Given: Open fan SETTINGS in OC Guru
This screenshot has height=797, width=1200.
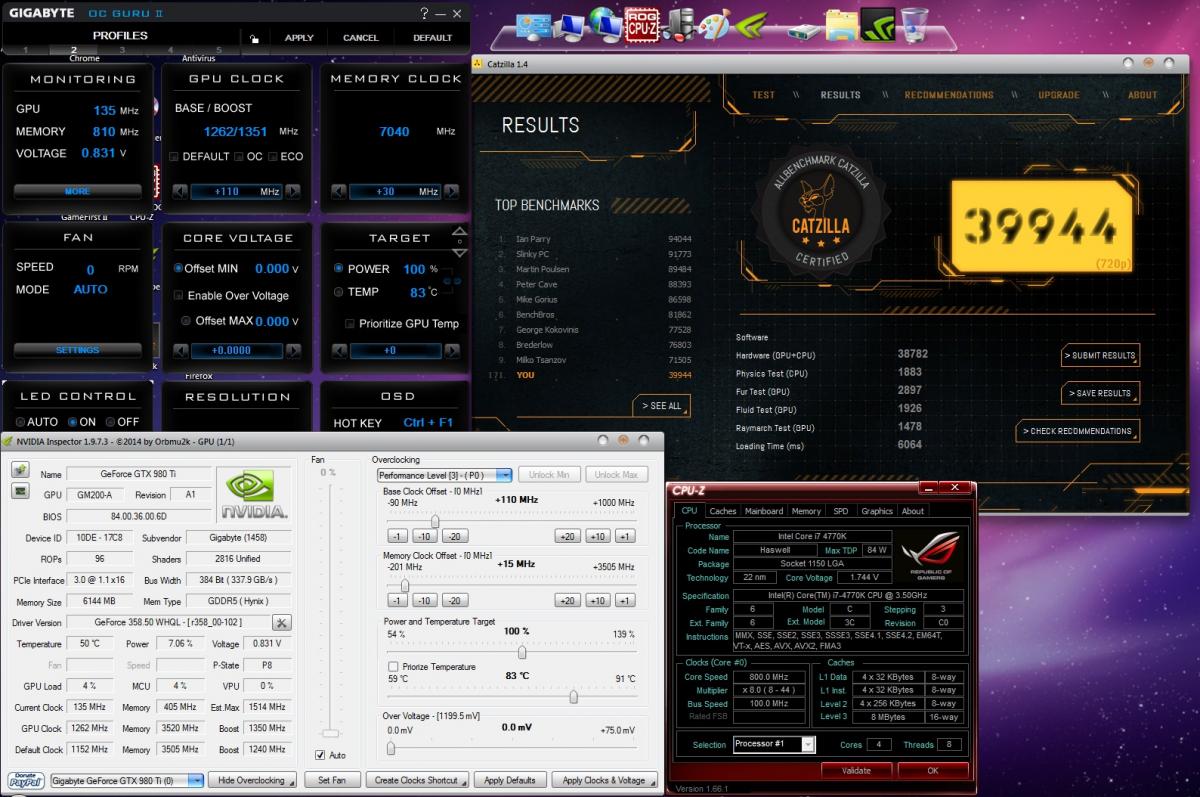Looking at the screenshot, I should coord(77,350).
